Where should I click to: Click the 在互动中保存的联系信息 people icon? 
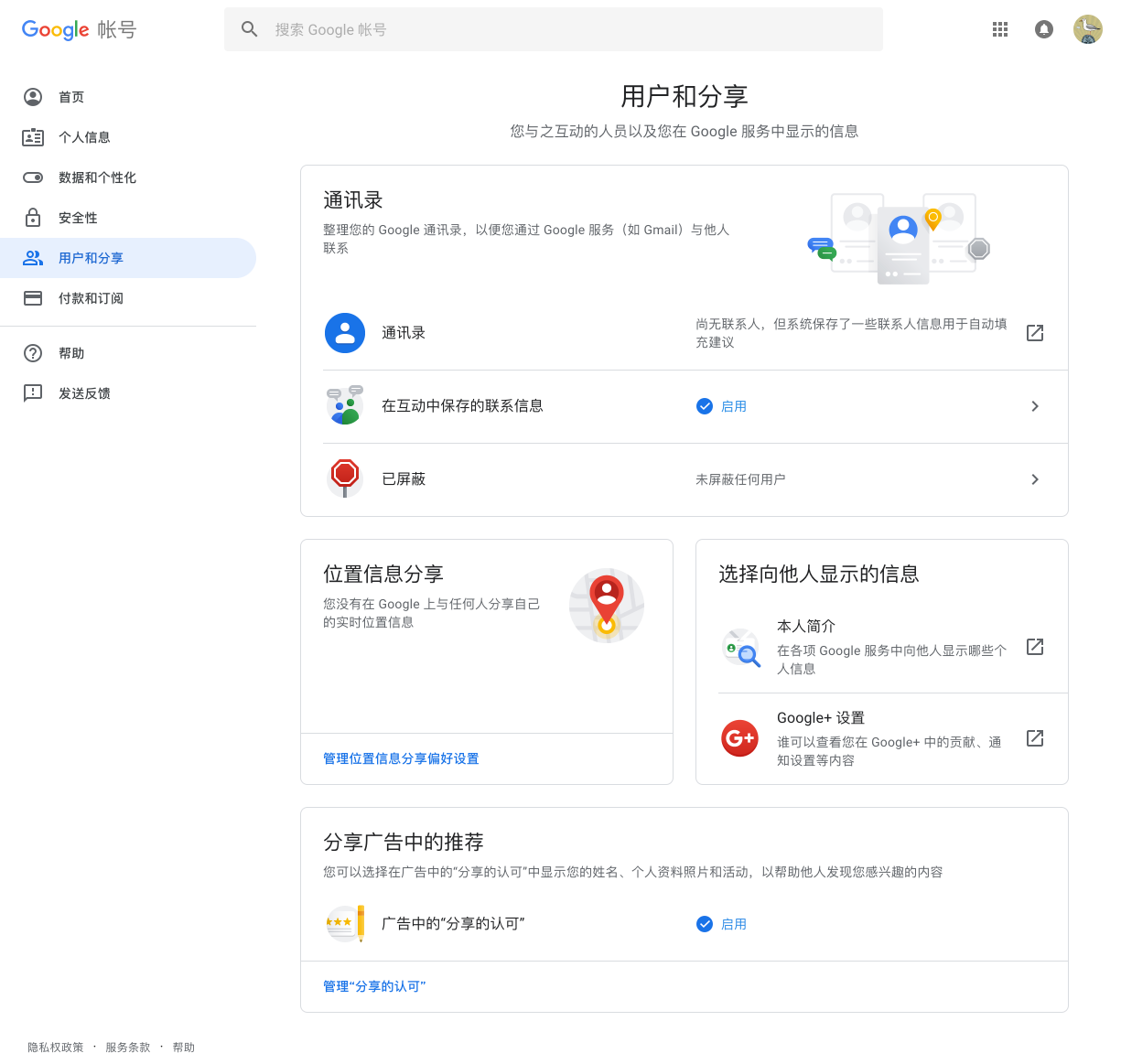coord(345,405)
